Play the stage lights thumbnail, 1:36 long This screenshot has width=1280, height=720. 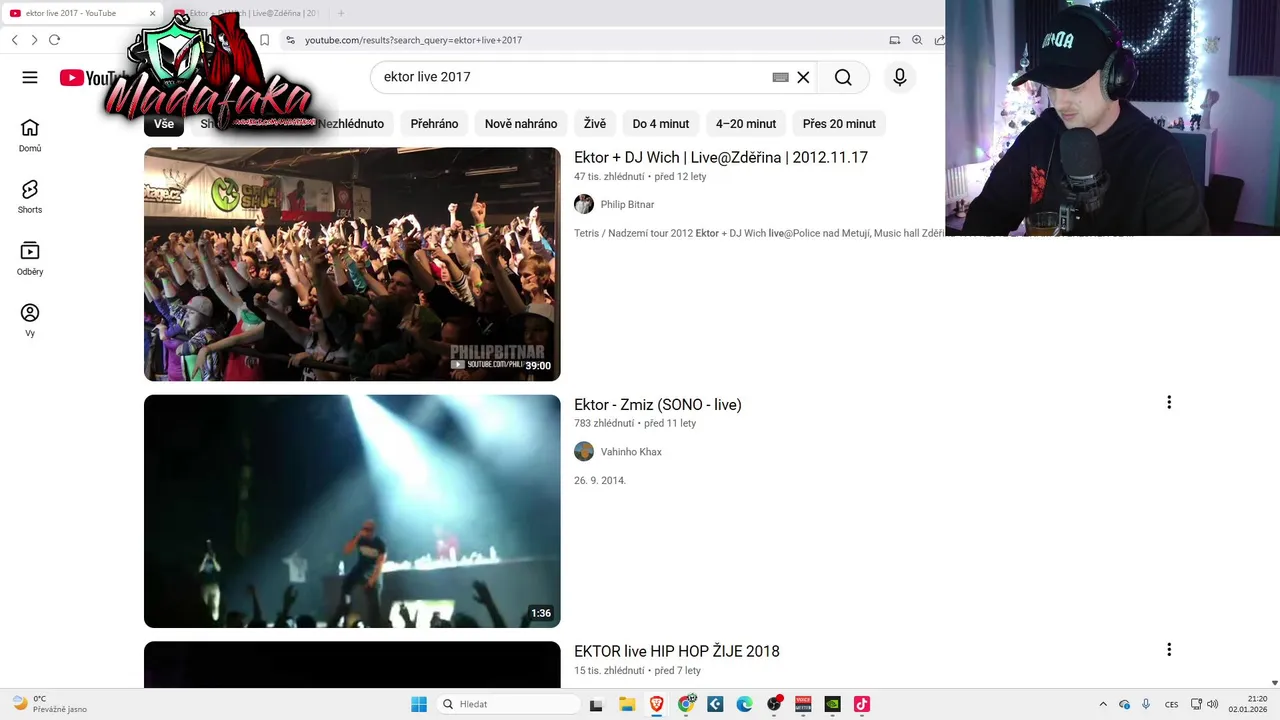point(352,511)
